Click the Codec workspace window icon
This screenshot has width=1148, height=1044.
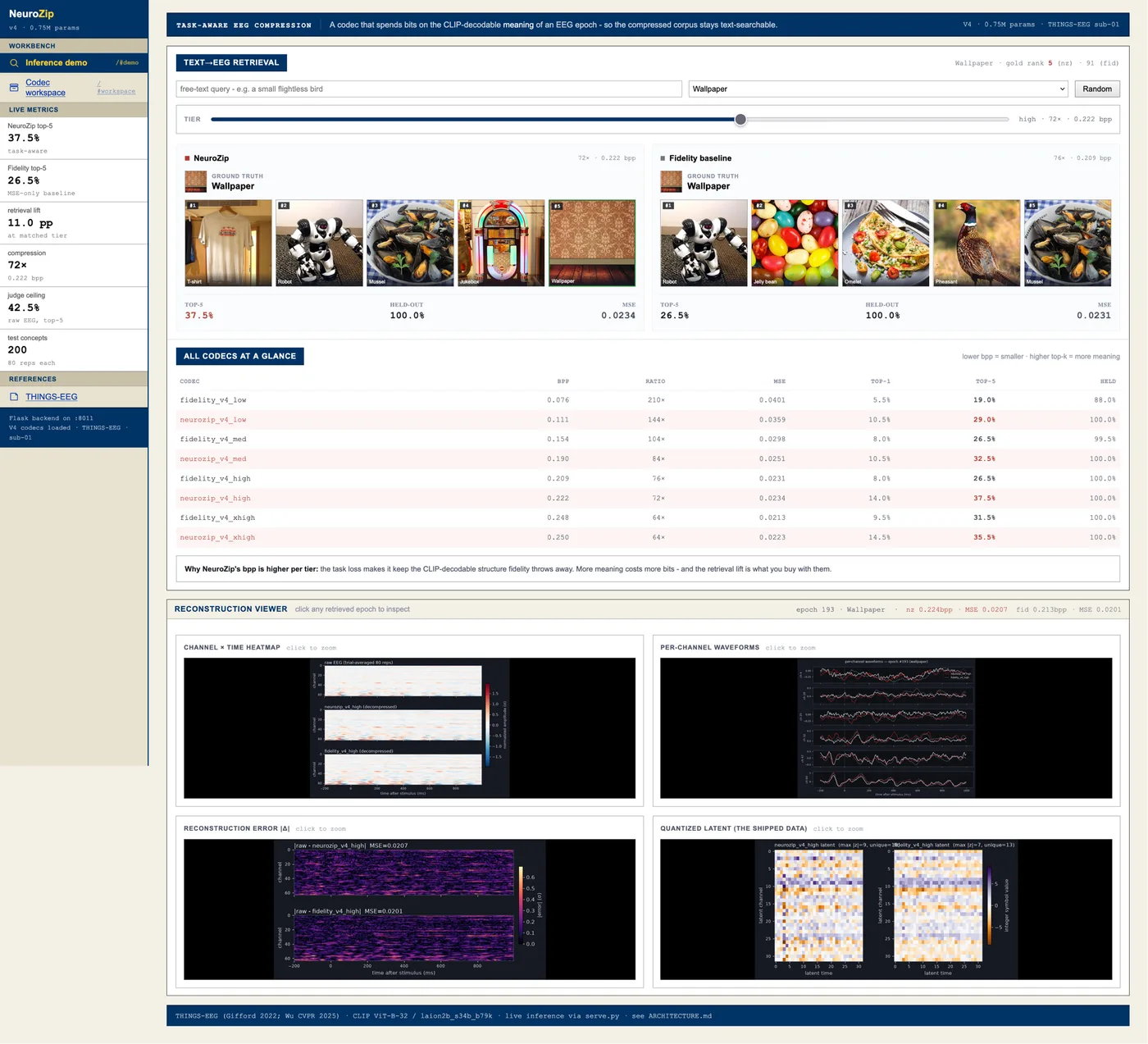point(14,88)
